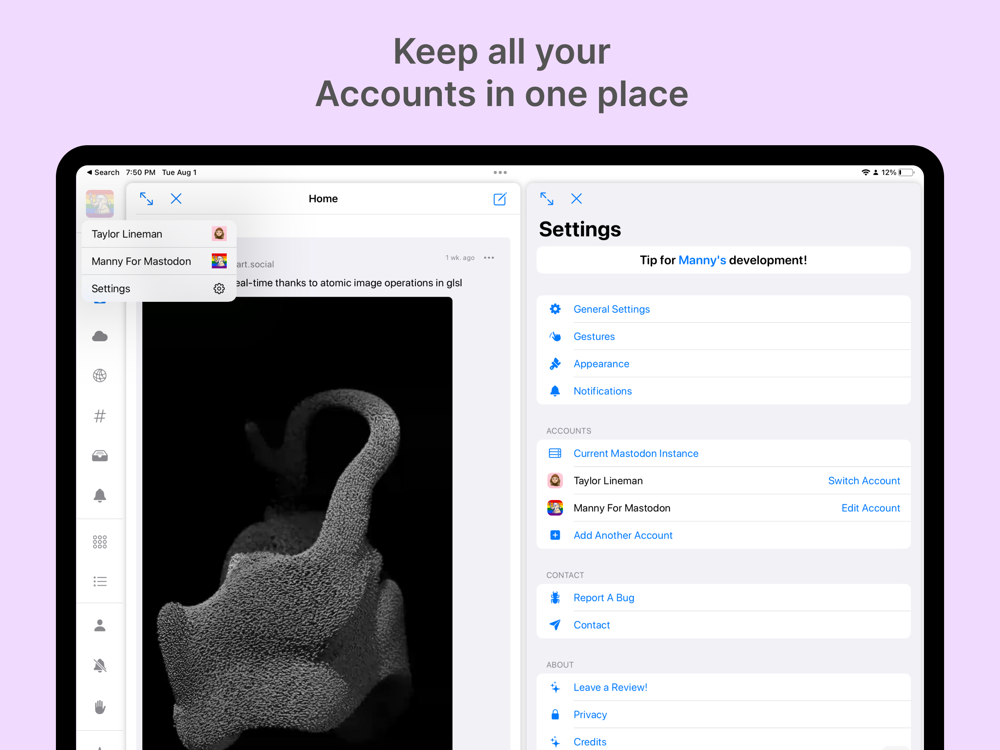This screenshot has height=750, width=1000.
Task: Tap the Appearance paintbrush icon
Action: pyautogui.click(x=555, y=364)
